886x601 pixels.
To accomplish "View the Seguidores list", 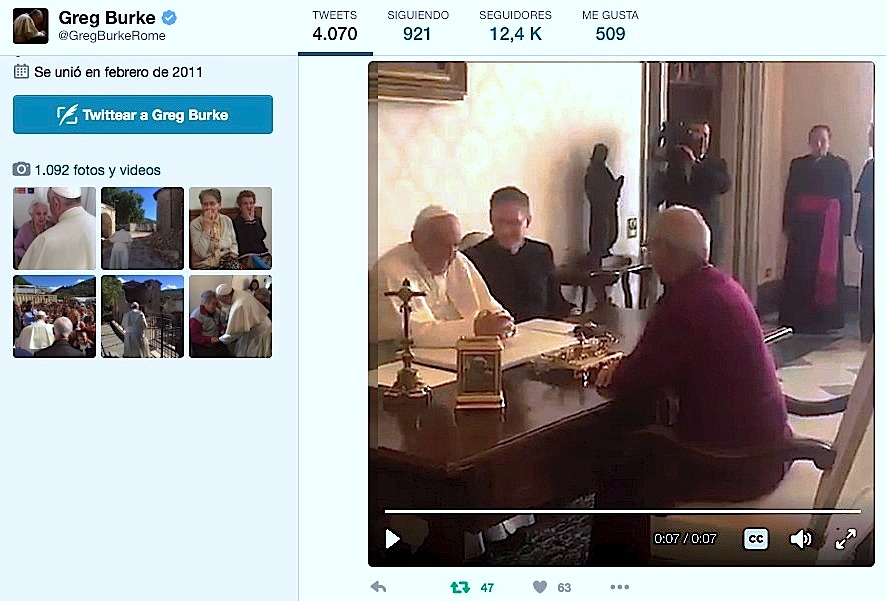I will tap(515, 27).
